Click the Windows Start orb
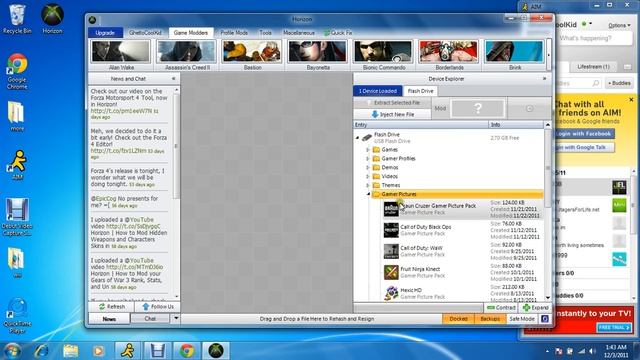 pyautogui.click(x=11, y=351)
